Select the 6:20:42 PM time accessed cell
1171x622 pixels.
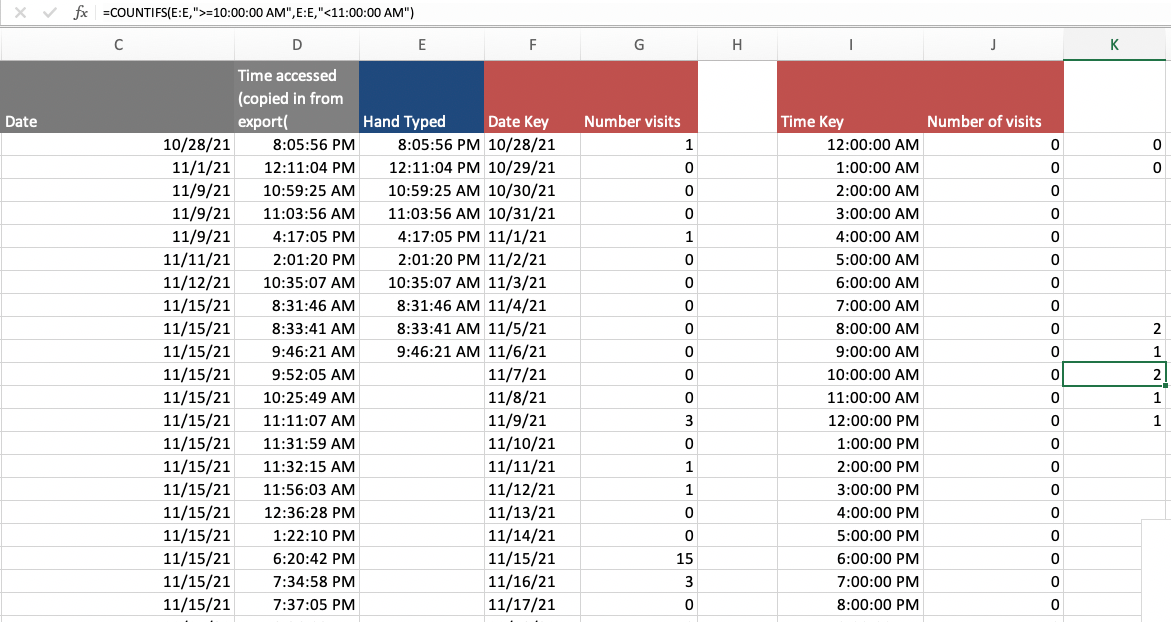[x=296, y=559]
